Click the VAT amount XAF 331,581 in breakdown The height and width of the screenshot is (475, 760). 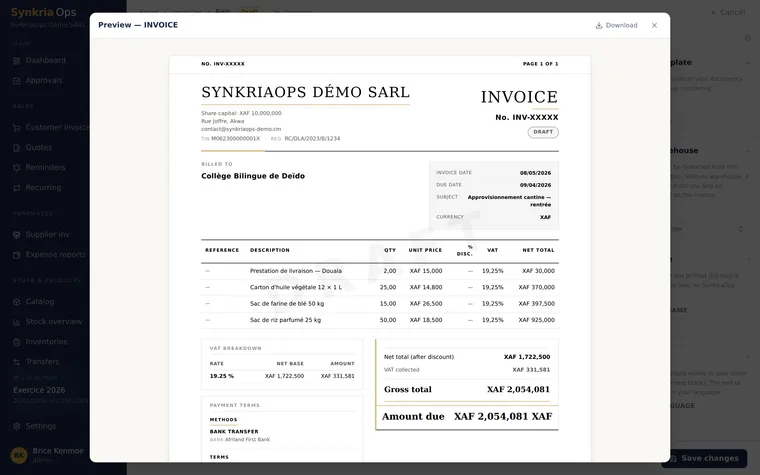pos(337,376)
